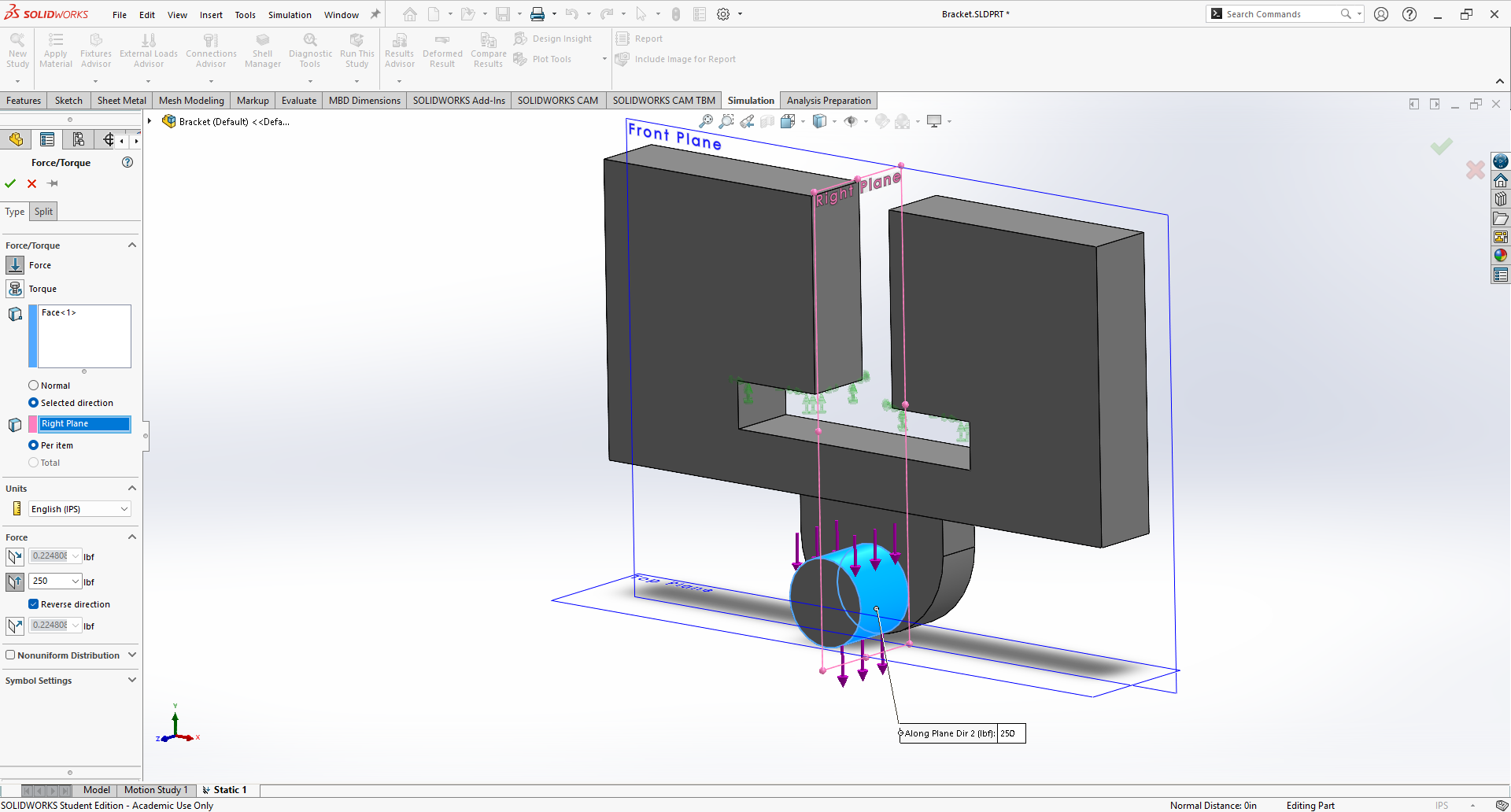This screenshot has width=1511, height=812.
Task: Select the Torque load type icon
Action: 15,289
